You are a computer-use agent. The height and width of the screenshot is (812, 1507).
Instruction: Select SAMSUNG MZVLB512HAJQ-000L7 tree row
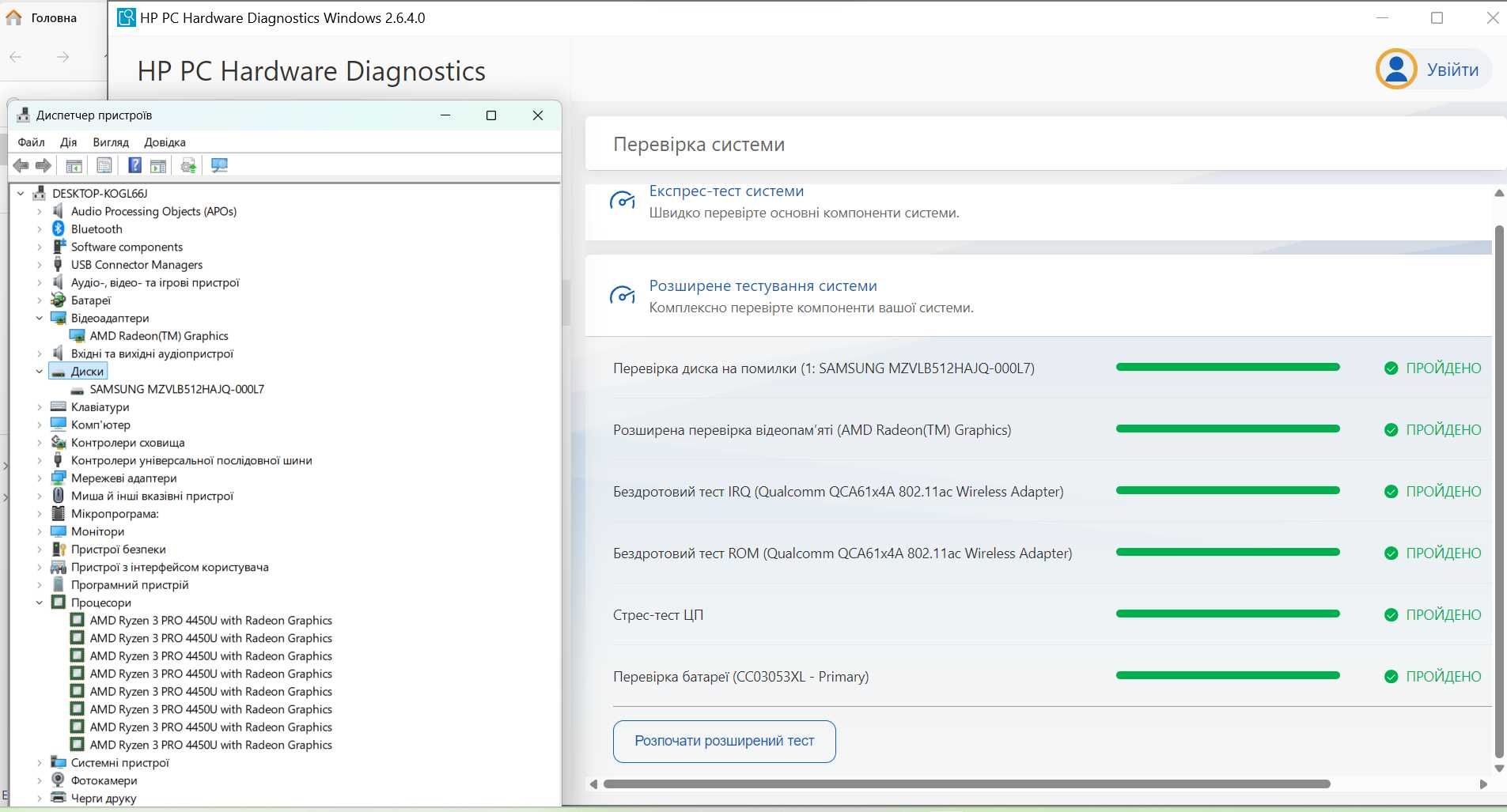(177, 389)
